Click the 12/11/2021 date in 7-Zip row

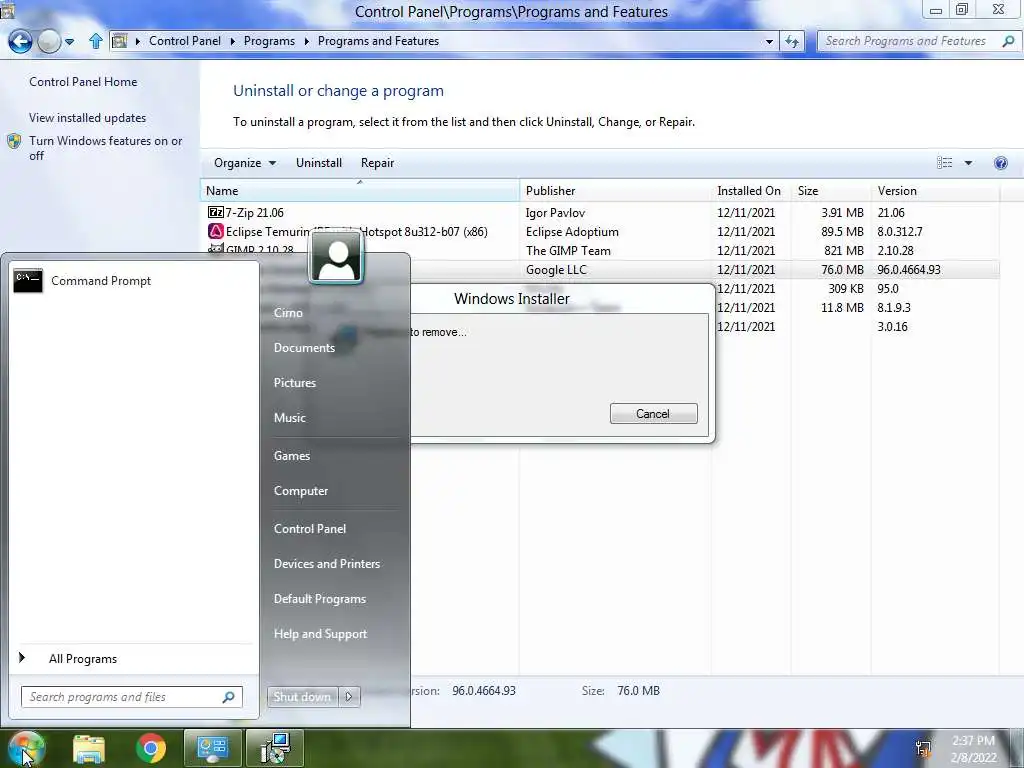pyautogui.click(x=746, y=213)
